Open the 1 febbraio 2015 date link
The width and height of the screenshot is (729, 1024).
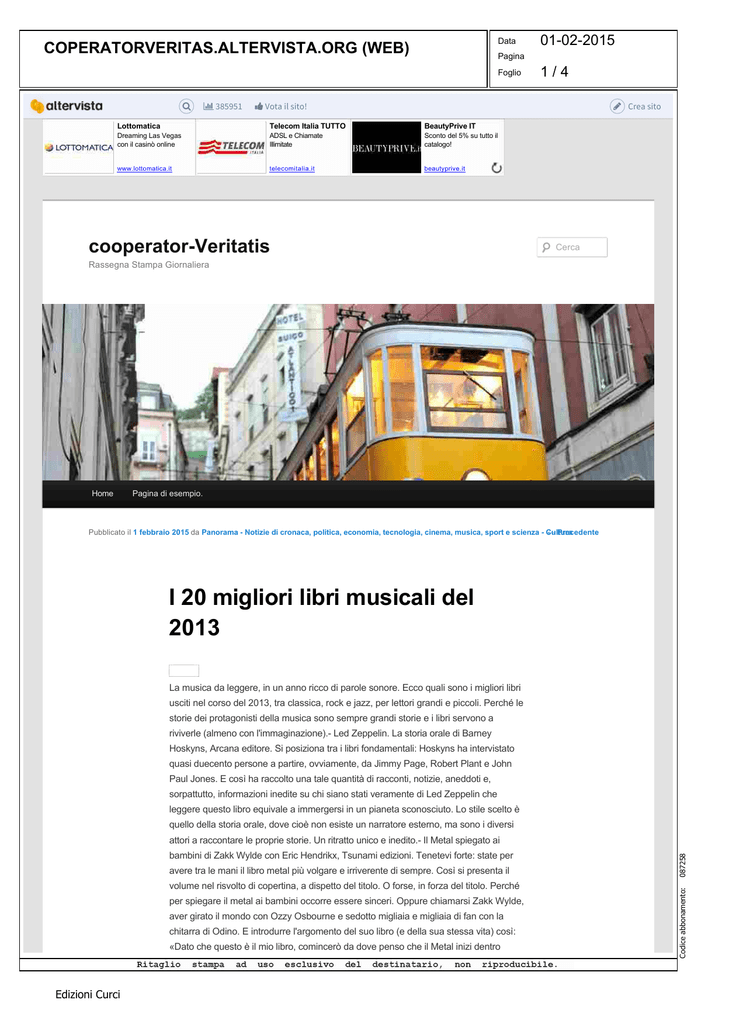[x=161, y=533]
